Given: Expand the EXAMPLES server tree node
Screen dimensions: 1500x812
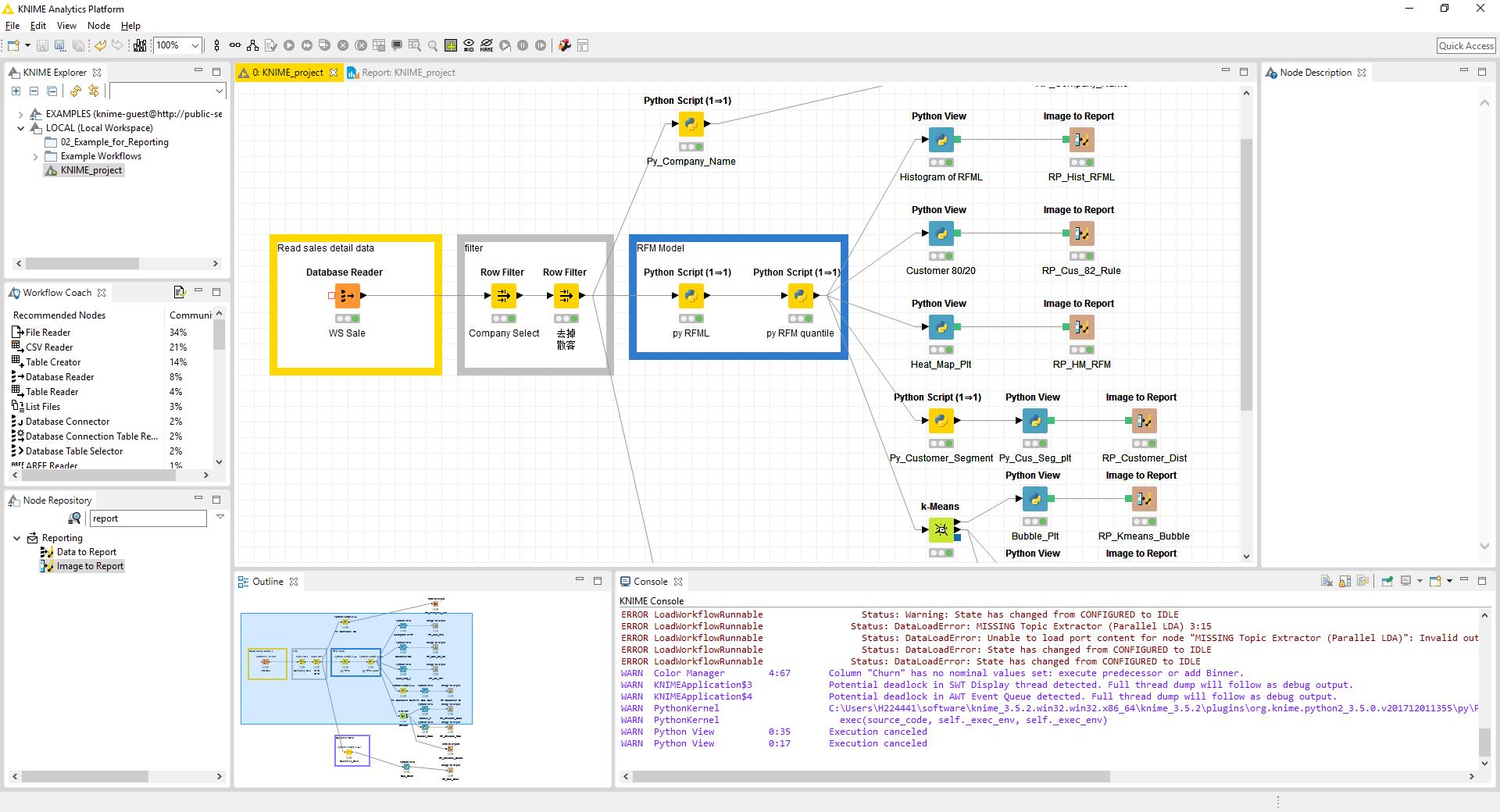Looking at the screenshot, I should point(21,114).
